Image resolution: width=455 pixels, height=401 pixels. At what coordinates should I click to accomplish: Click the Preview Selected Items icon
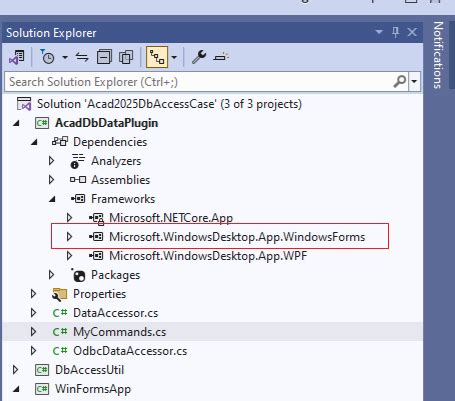(x=221, y=57)
